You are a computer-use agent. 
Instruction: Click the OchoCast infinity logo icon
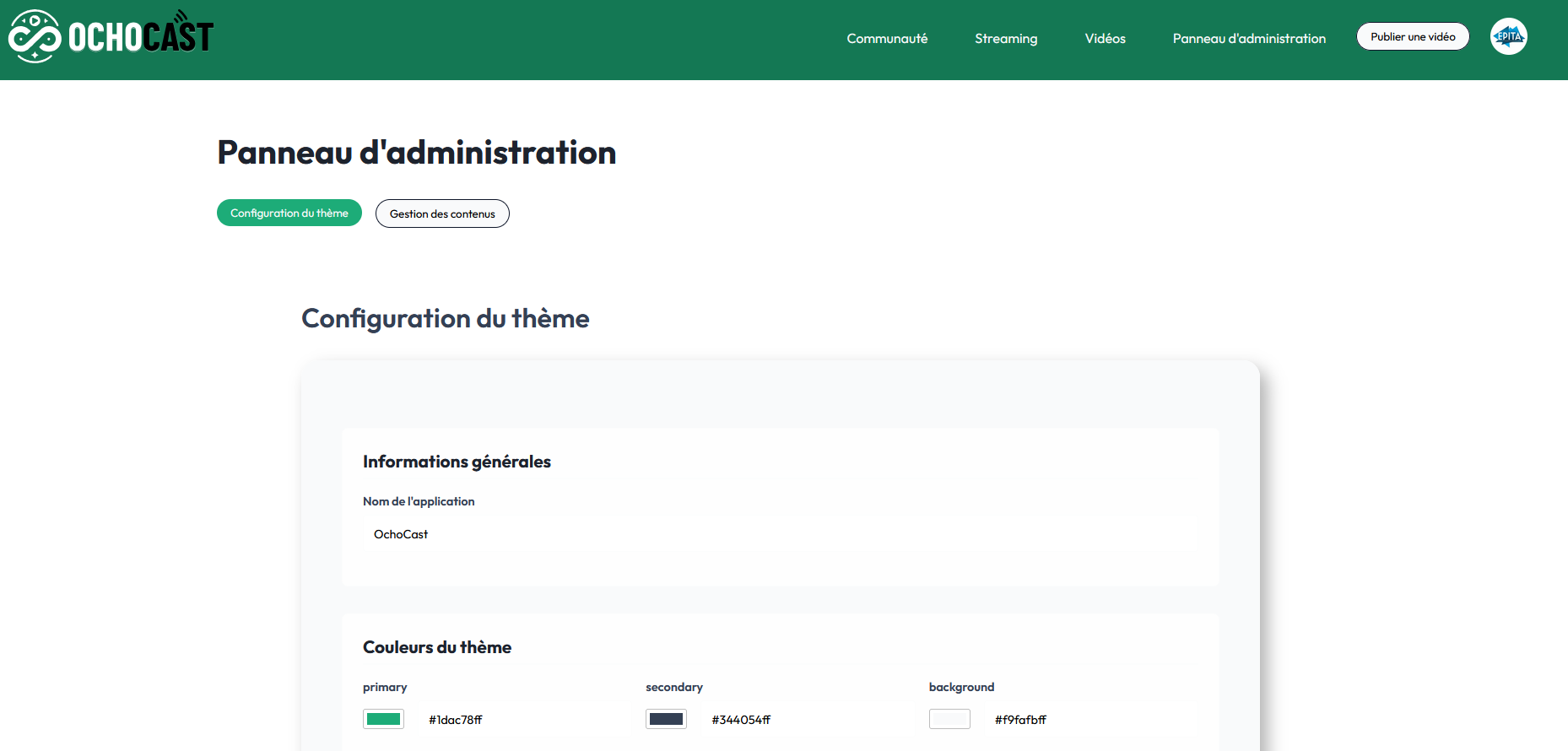click(x=35, y=36)
